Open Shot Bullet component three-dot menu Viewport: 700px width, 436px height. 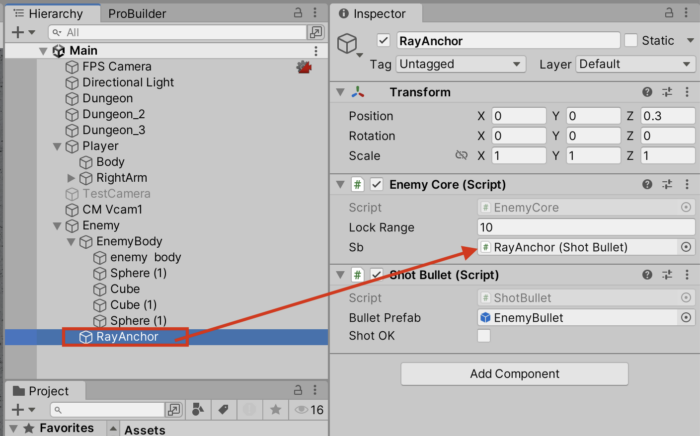pyautogui.click(x=686, y=275)
